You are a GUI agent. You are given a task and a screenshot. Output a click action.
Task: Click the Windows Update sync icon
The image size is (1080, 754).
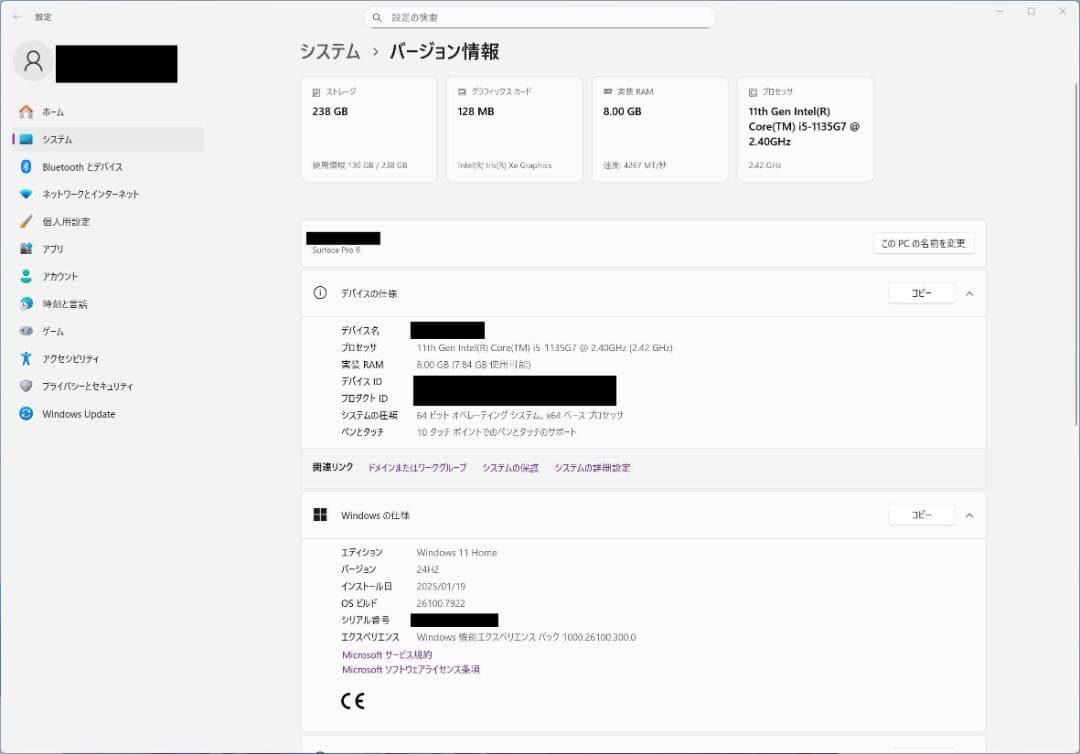26,414
